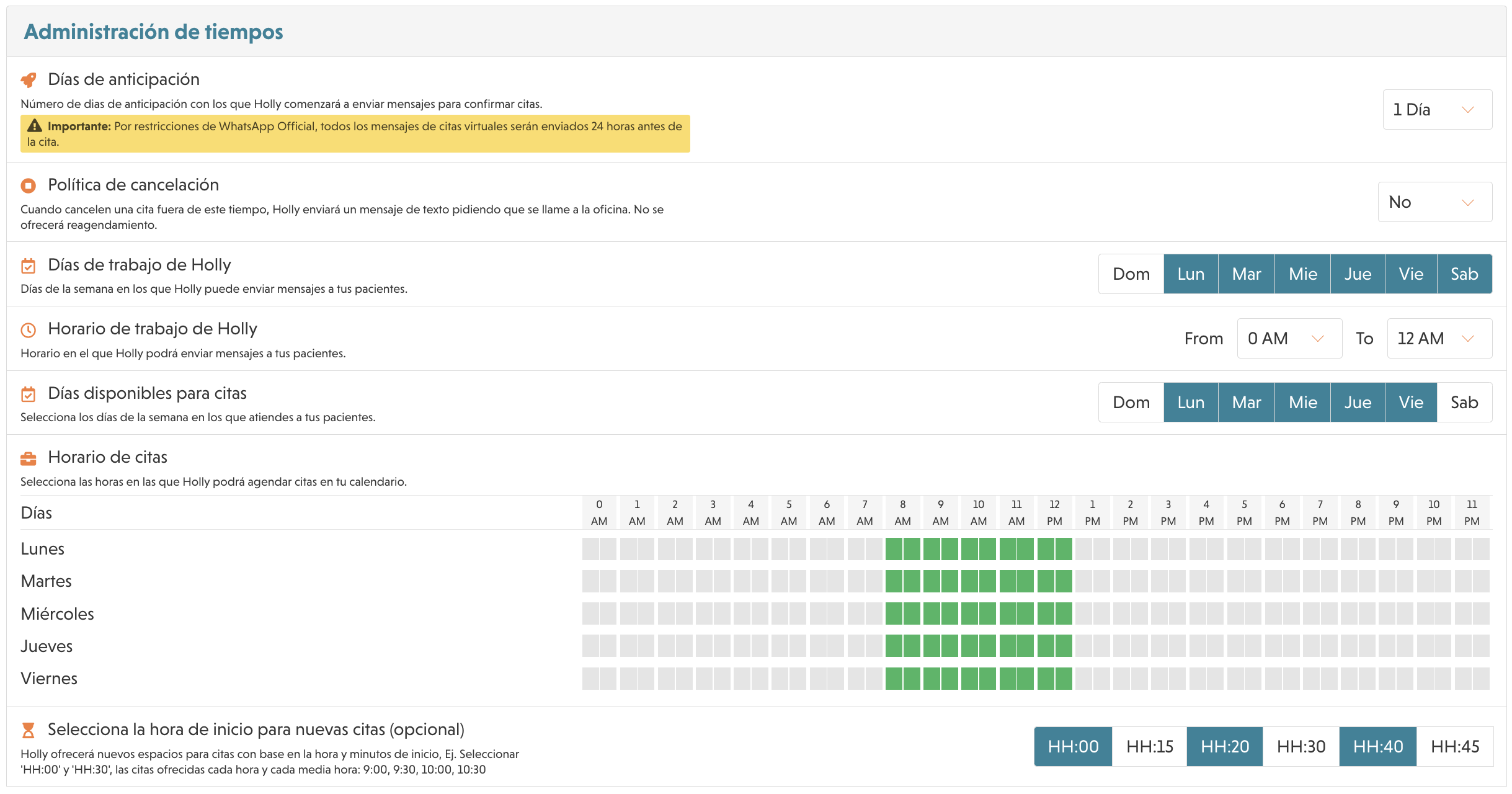Click the Martes row label
Screen dimensions: 1512x794
pos(47,581)
